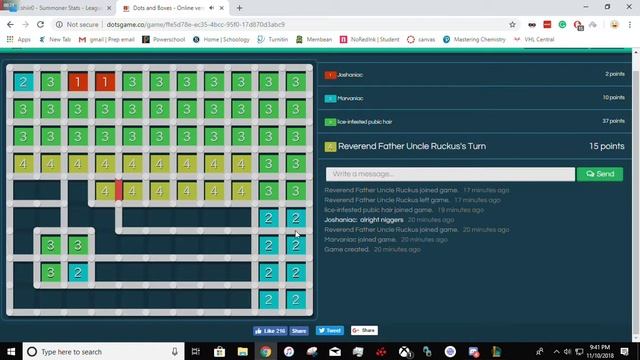Click the address bar URL

coord(196,24)
